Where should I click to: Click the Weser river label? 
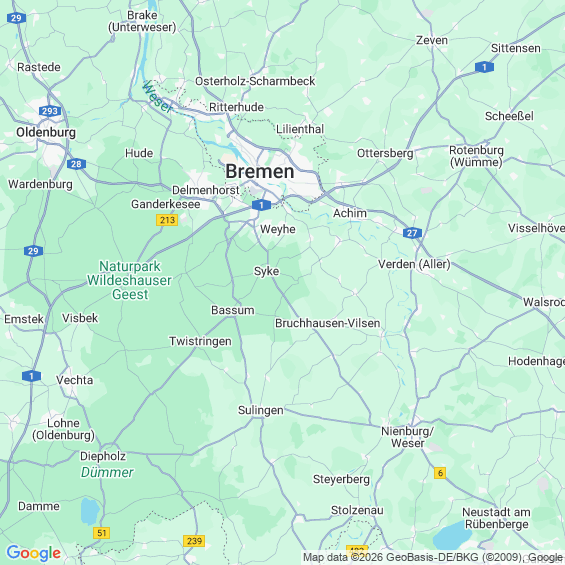click(x=157, y=97)
